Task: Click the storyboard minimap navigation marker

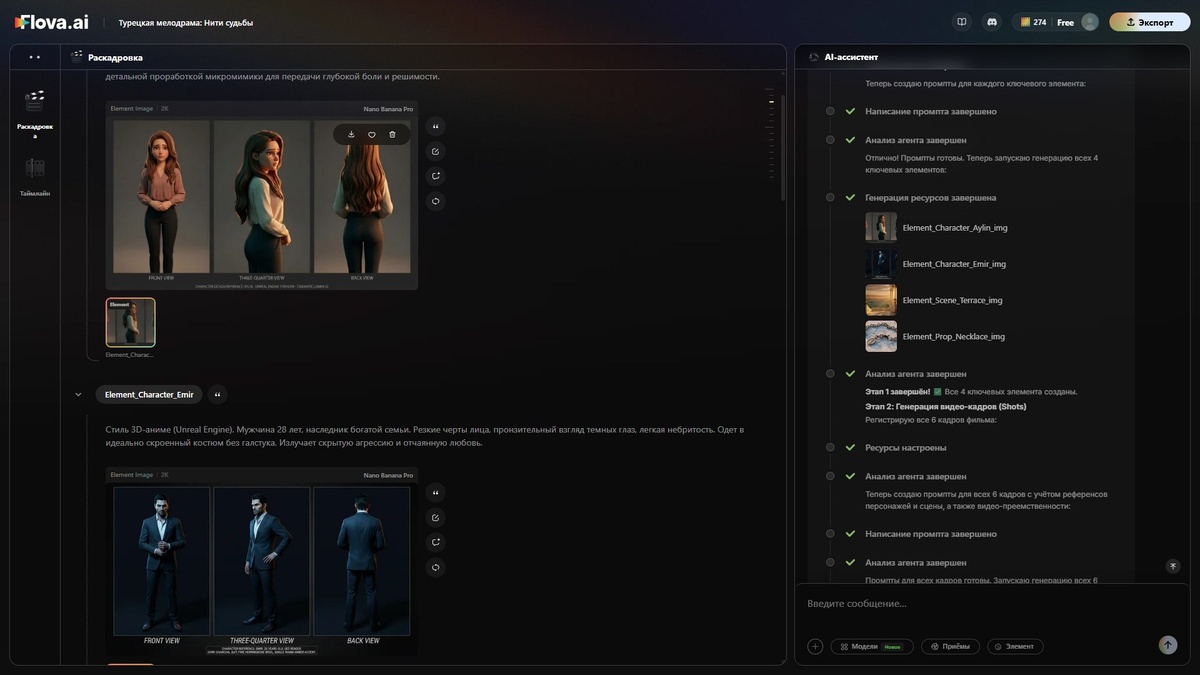Action: tap(771, 102)
